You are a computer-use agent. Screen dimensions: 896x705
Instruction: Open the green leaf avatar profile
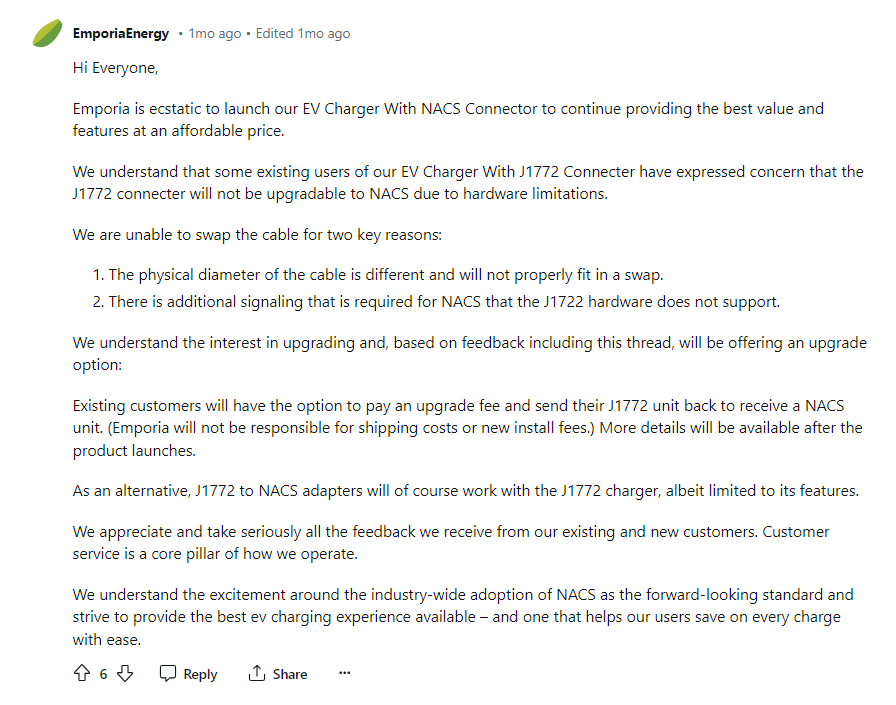click(x=47, y=33)
